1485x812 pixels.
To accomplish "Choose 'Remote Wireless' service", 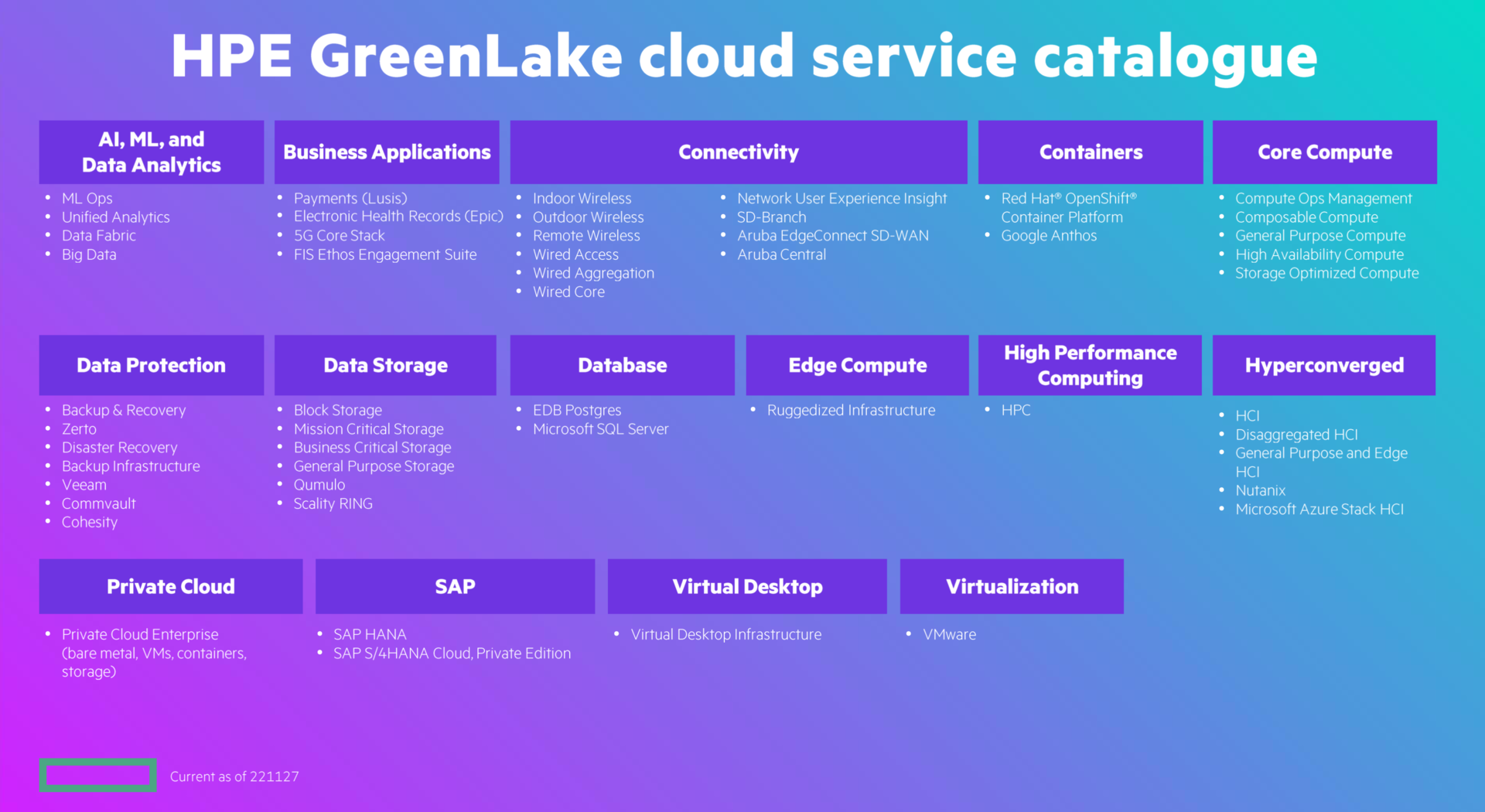I will pos(586,236).
